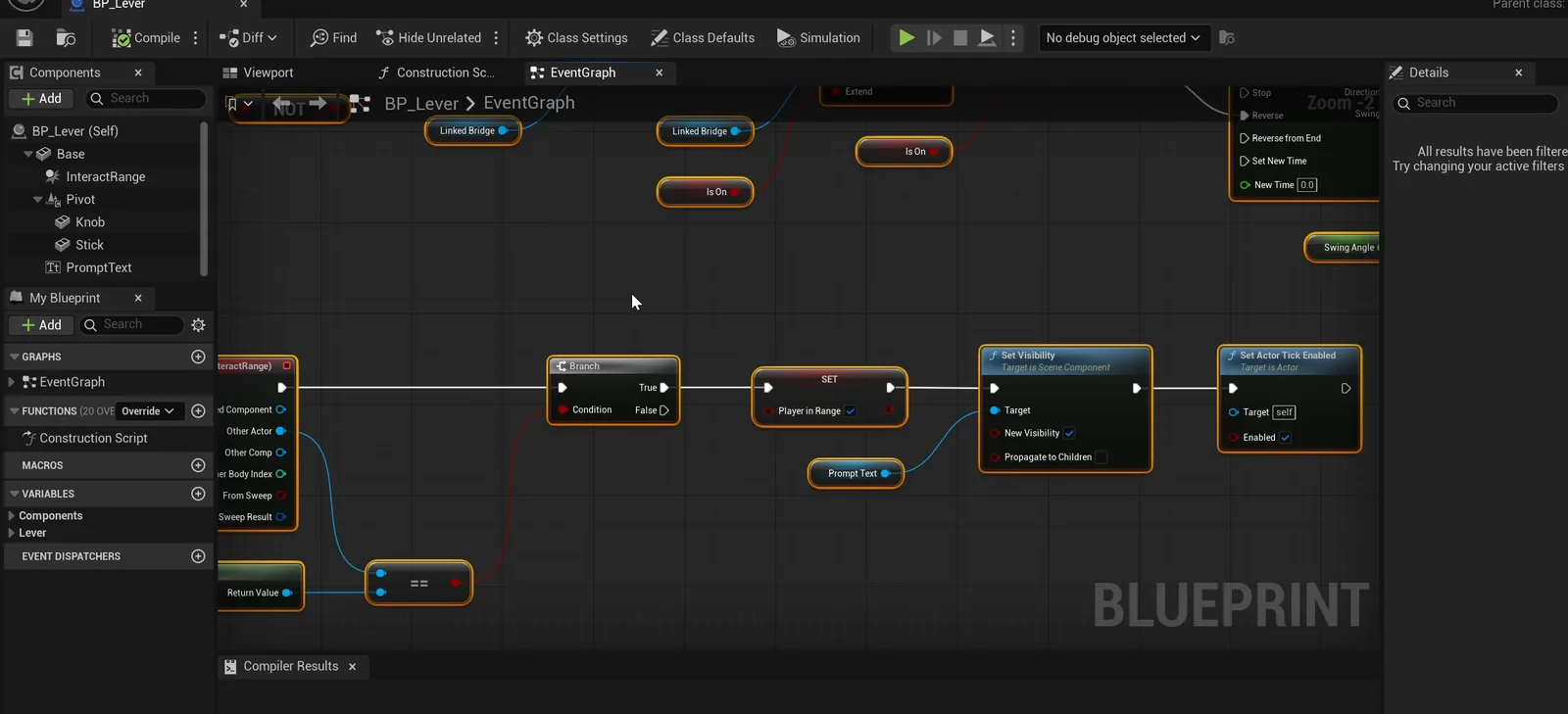The width and height of the screenshot is (1568, 714).
Task: Close the EventGraph tab
Action: point(660,72)
